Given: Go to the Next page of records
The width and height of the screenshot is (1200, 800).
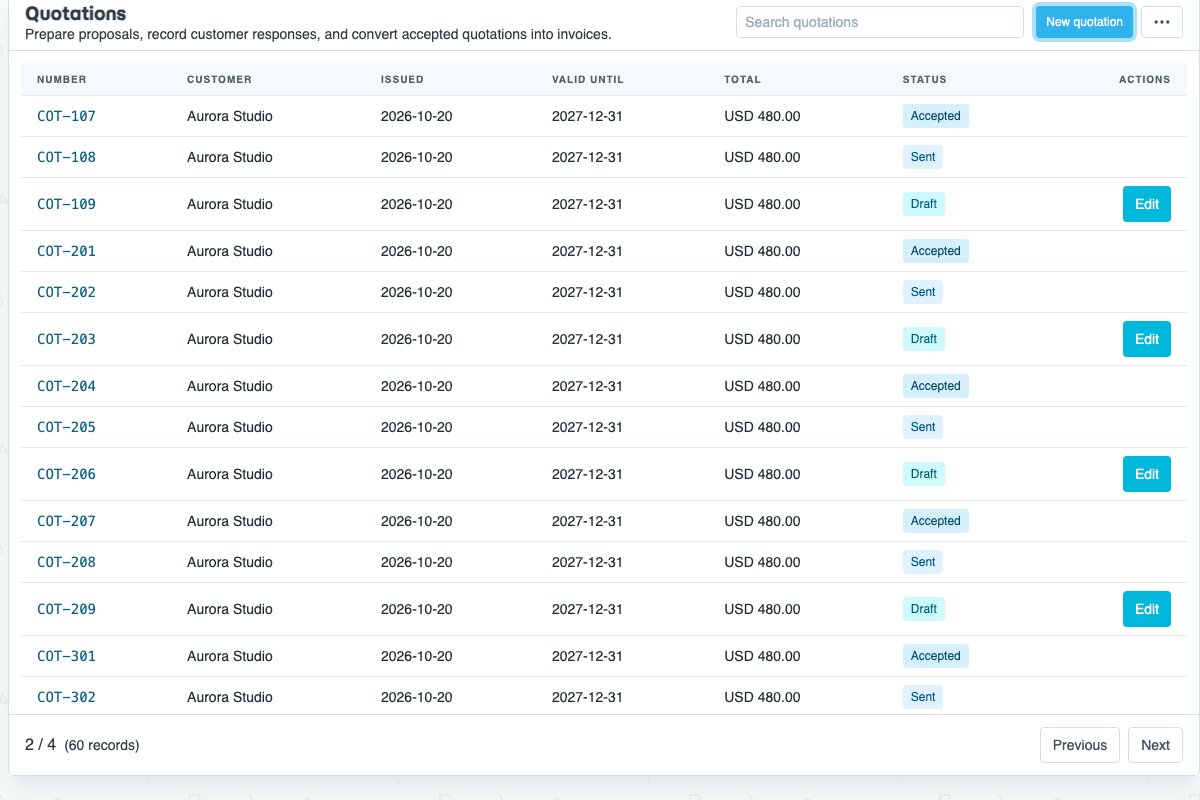Looking at the screenshot, I should 1155,745.
